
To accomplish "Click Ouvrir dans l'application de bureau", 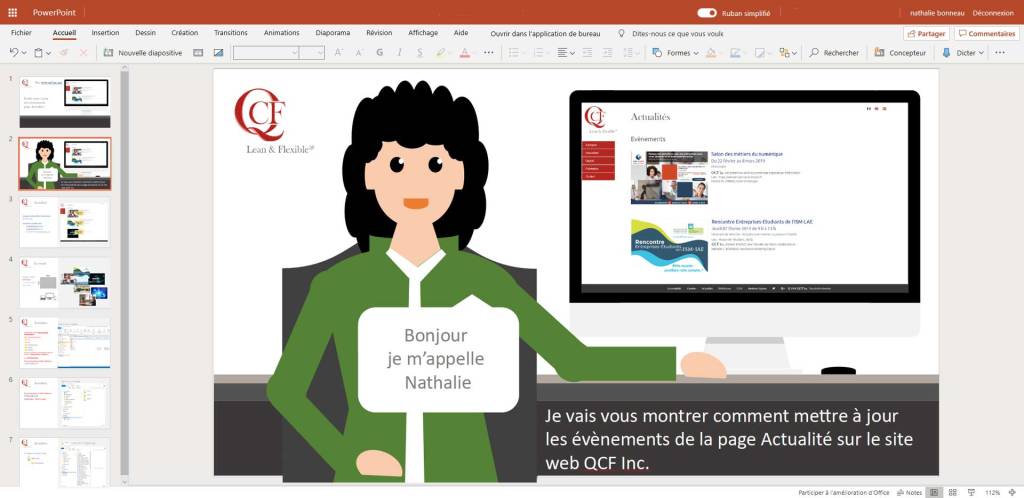I will pyautogui.click(x=546, y=33).
